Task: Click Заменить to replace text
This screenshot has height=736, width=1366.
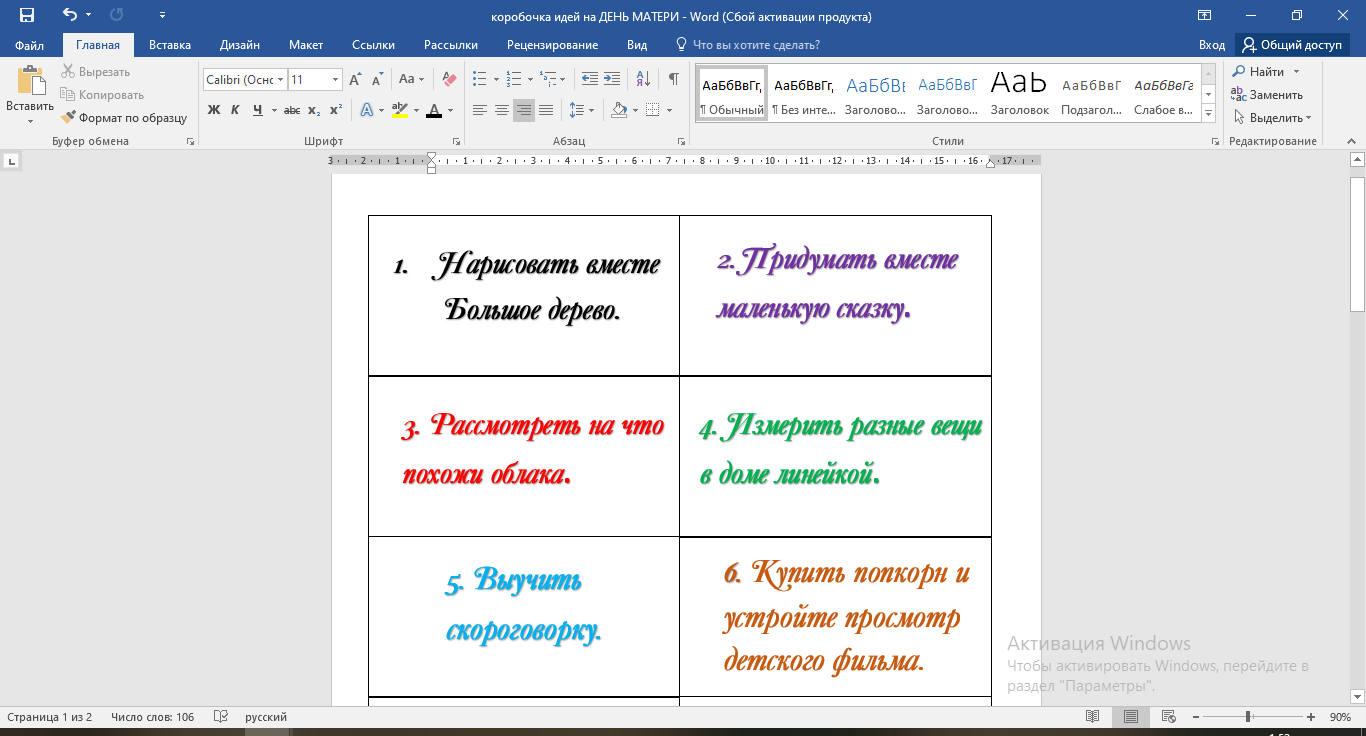Action: click(1268, 95)
